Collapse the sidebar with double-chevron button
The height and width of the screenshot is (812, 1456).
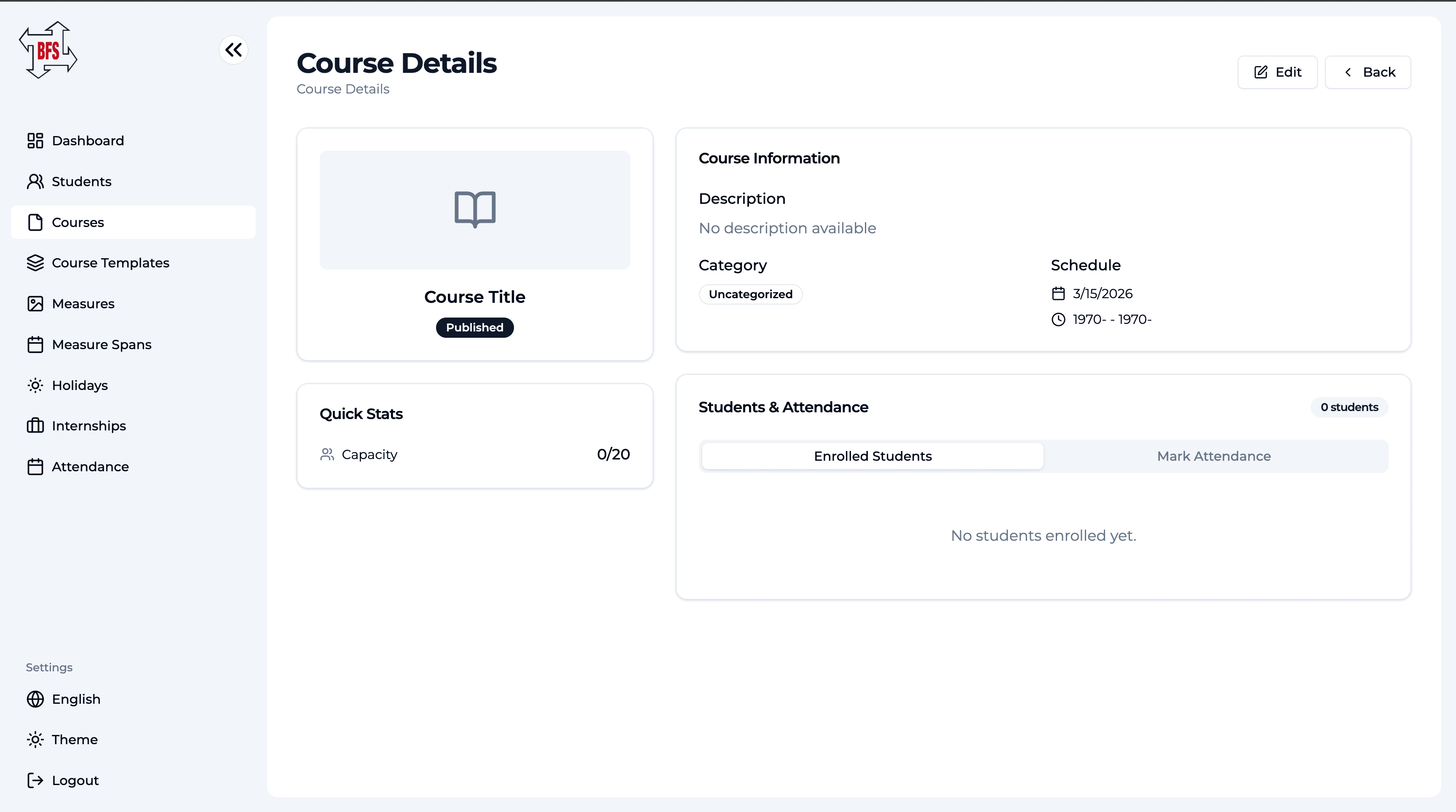(233, 50)
